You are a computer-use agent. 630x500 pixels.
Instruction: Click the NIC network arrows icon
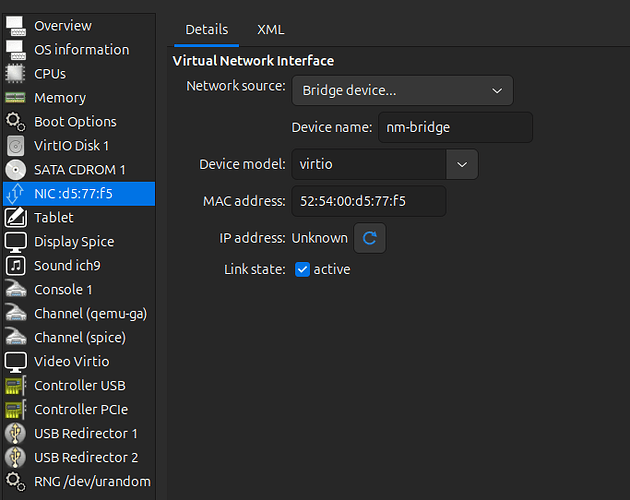point(16,194)
